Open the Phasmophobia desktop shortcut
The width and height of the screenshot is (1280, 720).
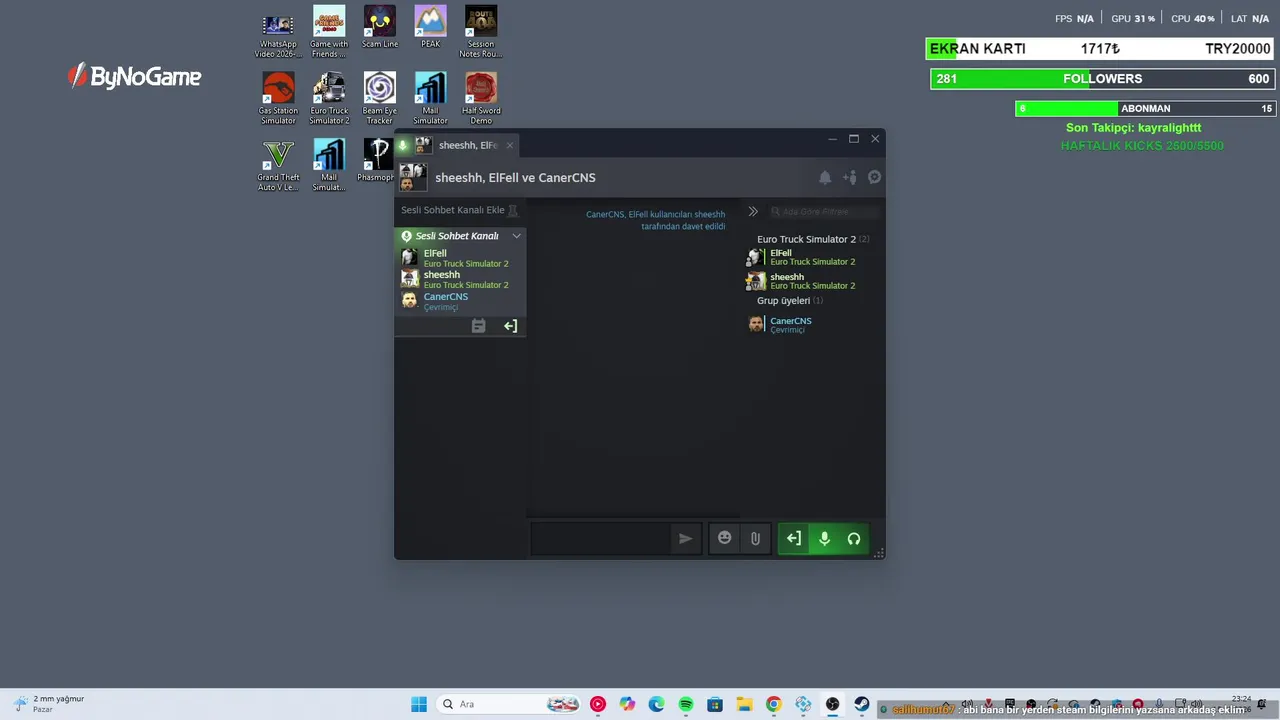pyautogui.click(x=377, y=160)
